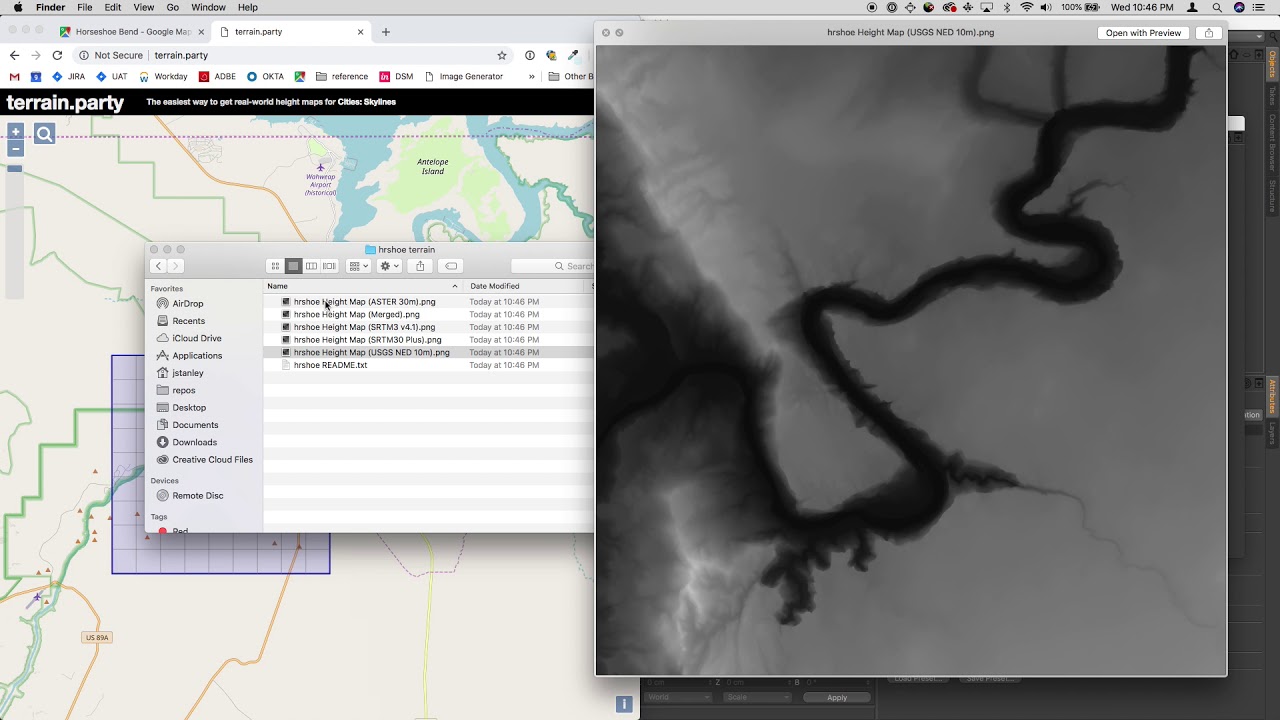Close the terrain.party browser tab
This screenshot has height=720, width=1280.
pyautogui.click(x=361, y=32)
